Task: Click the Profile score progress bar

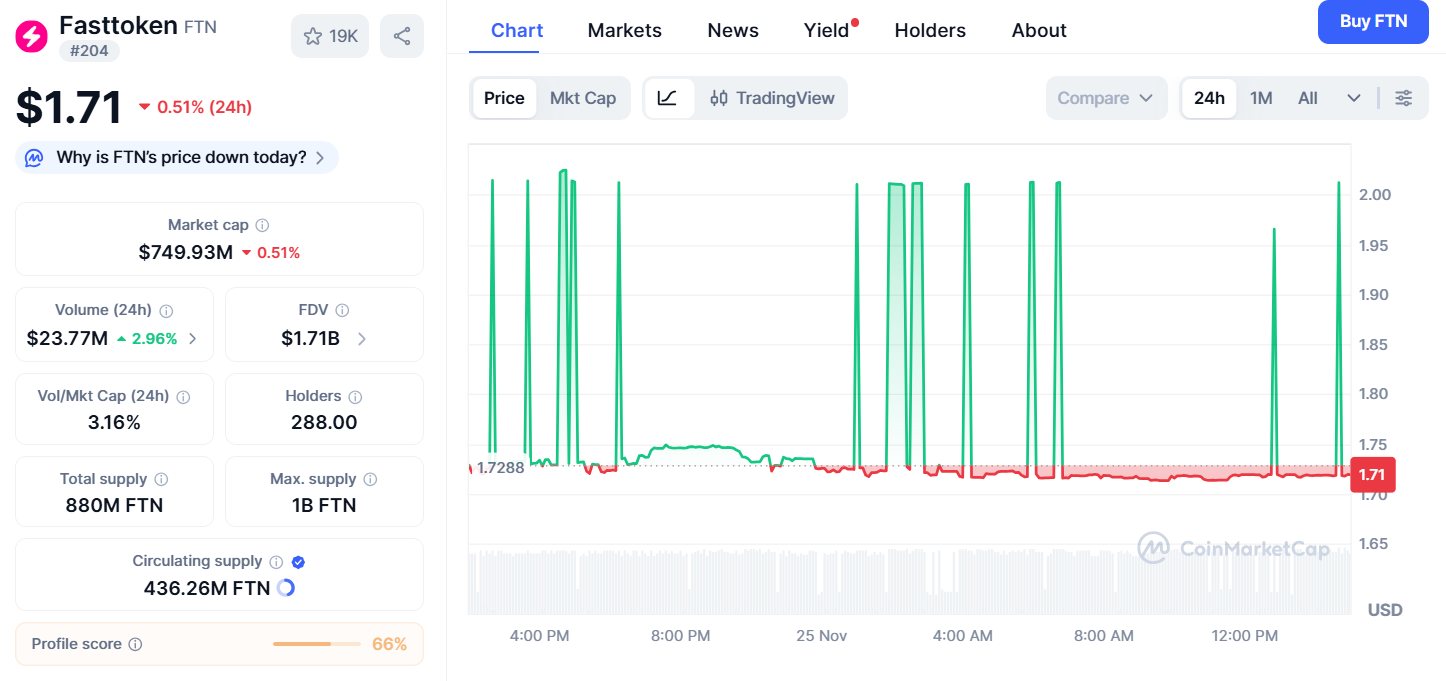Action: pyautogui.click(x=316, y=644)
